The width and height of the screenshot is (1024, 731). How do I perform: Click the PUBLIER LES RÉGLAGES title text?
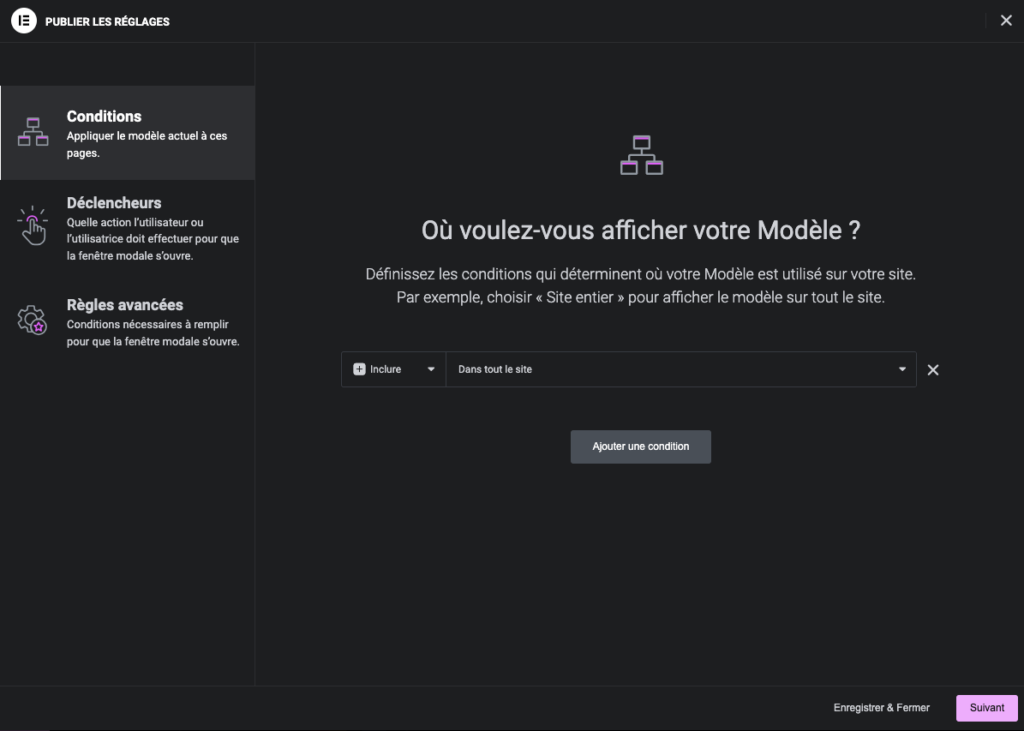point(107,22)
